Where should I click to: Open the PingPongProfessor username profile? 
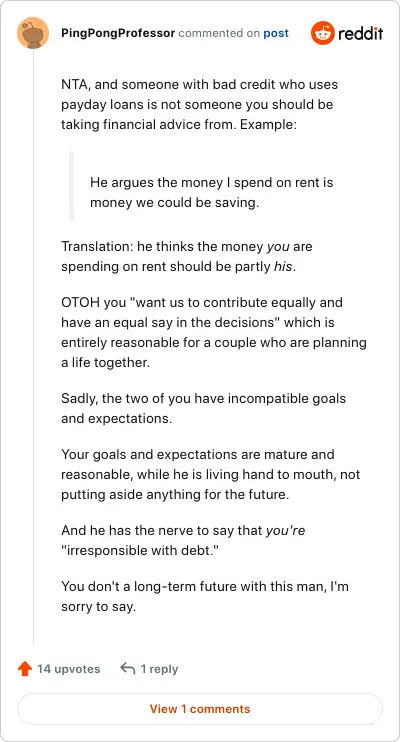[118, 34]
